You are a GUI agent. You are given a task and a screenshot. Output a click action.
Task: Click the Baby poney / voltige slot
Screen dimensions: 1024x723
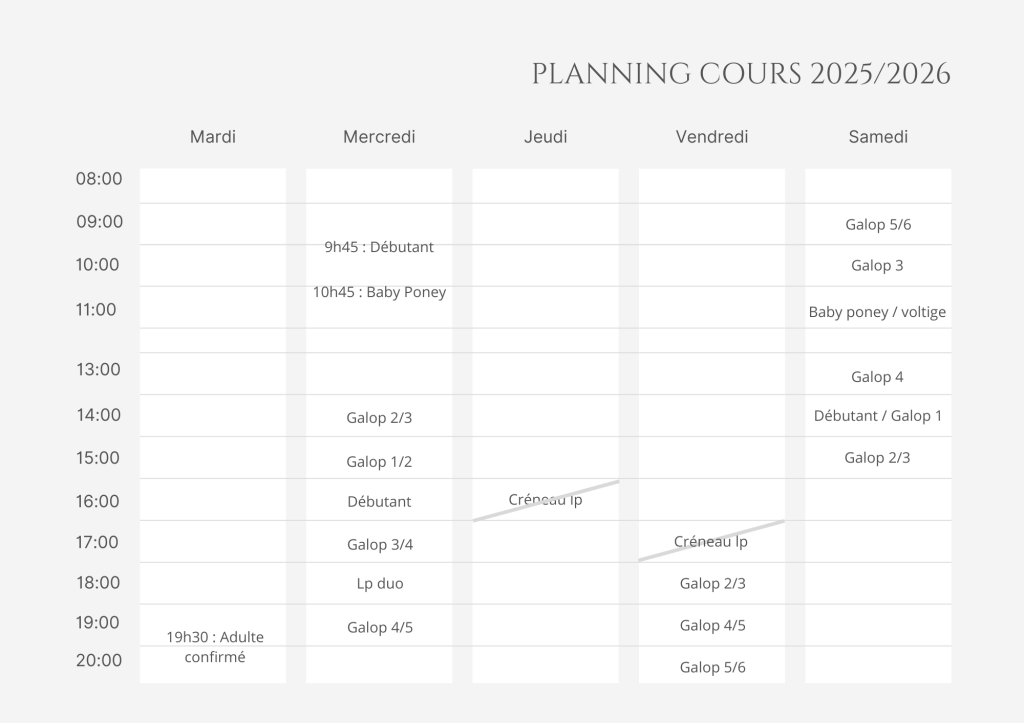coord(877,312)
